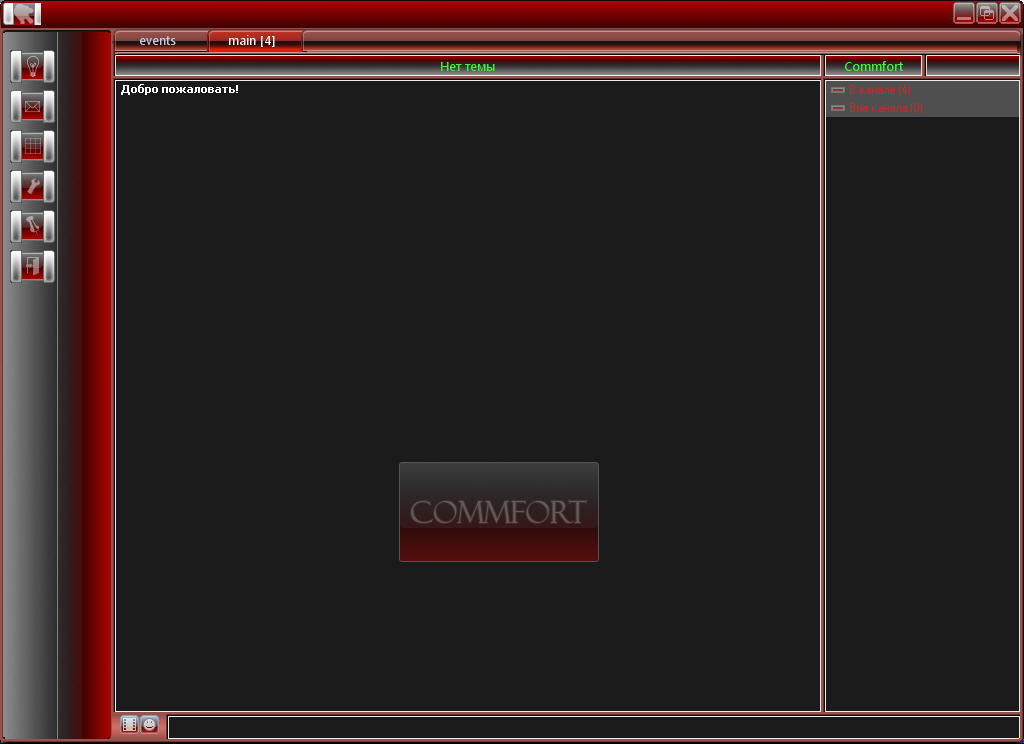Collapse the 'В канале (4)' group
This screenshot has width=1024, height=744.
click(838, 89)
